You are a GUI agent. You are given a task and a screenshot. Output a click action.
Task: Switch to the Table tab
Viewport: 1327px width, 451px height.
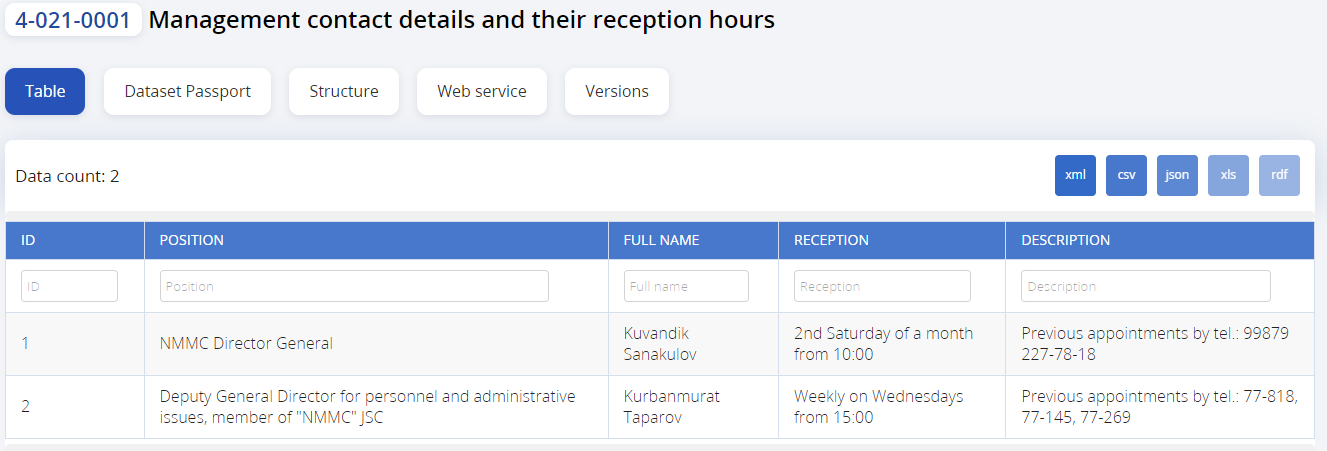tap(45, 91)
